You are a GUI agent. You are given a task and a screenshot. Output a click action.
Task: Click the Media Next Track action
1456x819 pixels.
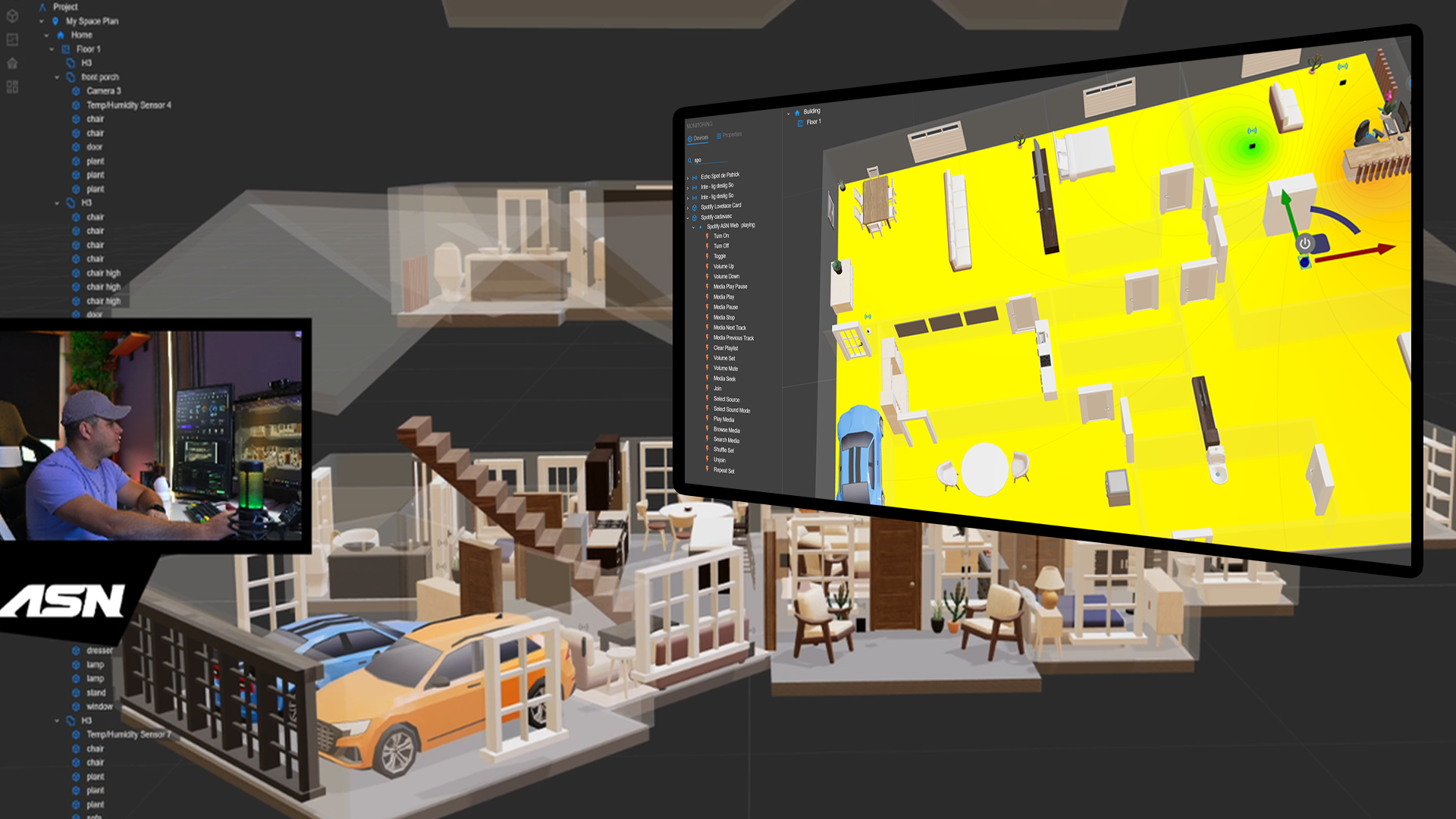[729, 328]
